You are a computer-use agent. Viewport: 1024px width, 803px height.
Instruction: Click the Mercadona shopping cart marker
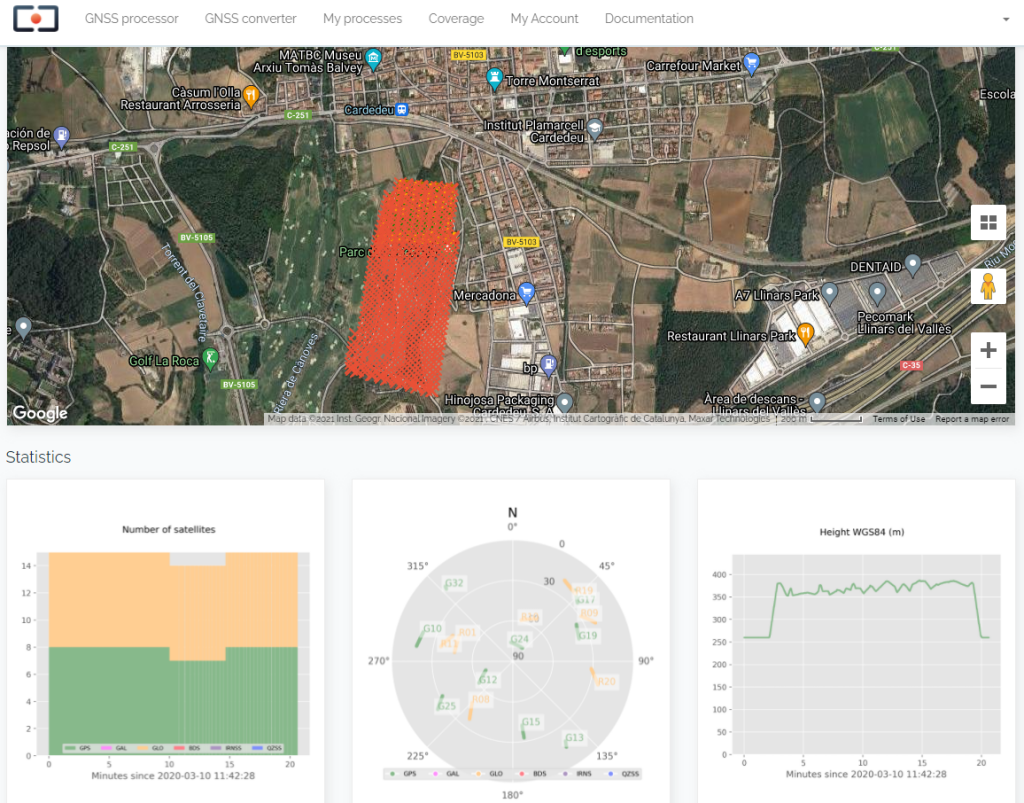[x=527, y=293]
